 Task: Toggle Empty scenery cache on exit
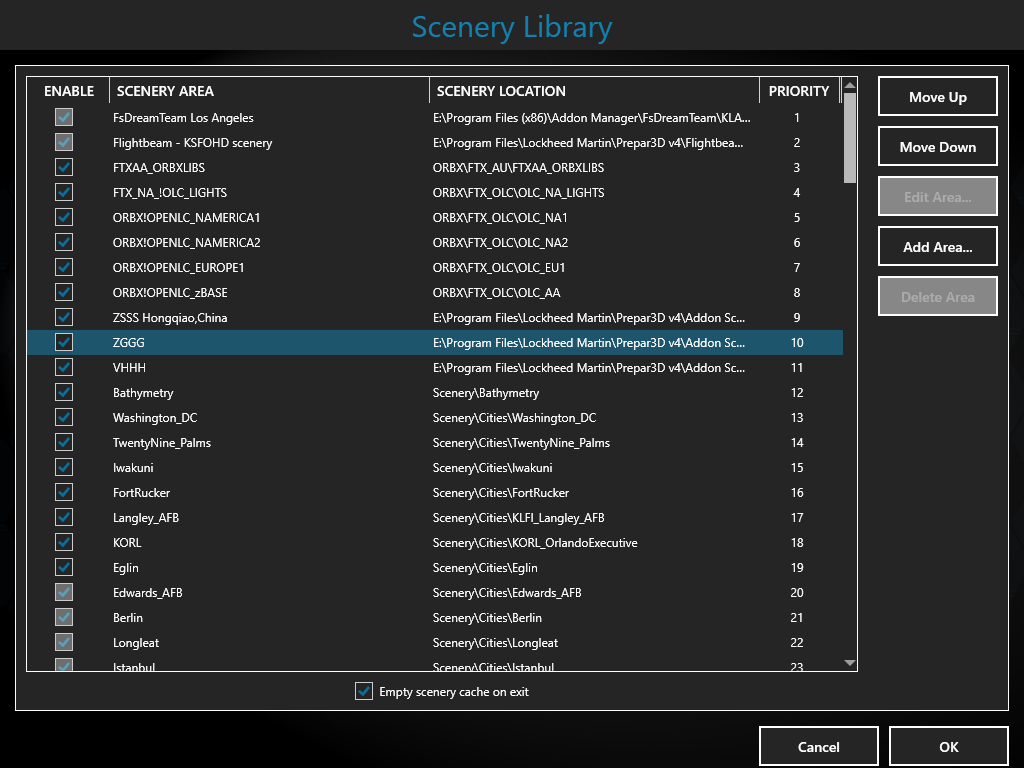[364, 692]
